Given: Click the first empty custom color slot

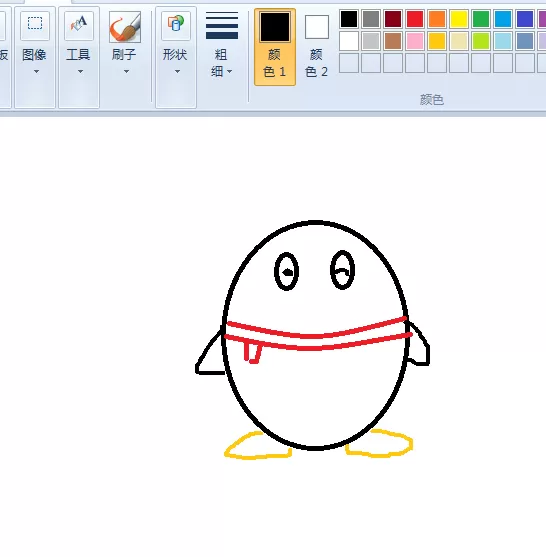Looking at the screenshot, I should point(348,63).
